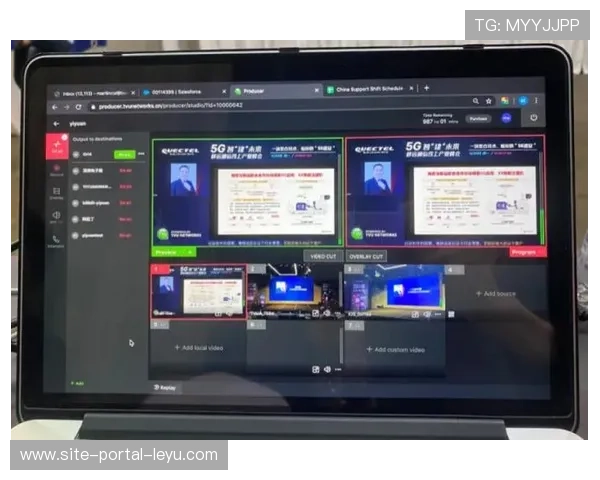This screenshot has width=600, height=480.
Task: Open three-dot menu of first output destination
Action: click(x=142, y=154)
